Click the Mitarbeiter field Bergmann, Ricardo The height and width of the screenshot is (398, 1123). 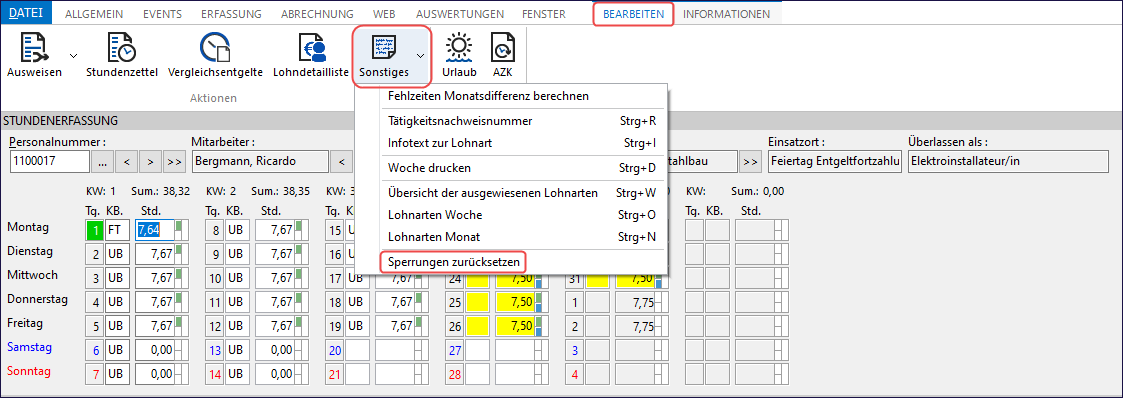(x=259, y=162)
